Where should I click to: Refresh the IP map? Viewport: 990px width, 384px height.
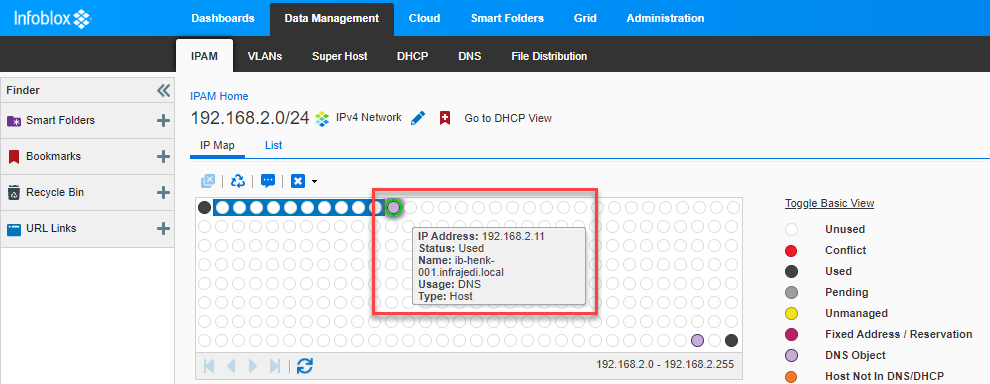point(305,365)
